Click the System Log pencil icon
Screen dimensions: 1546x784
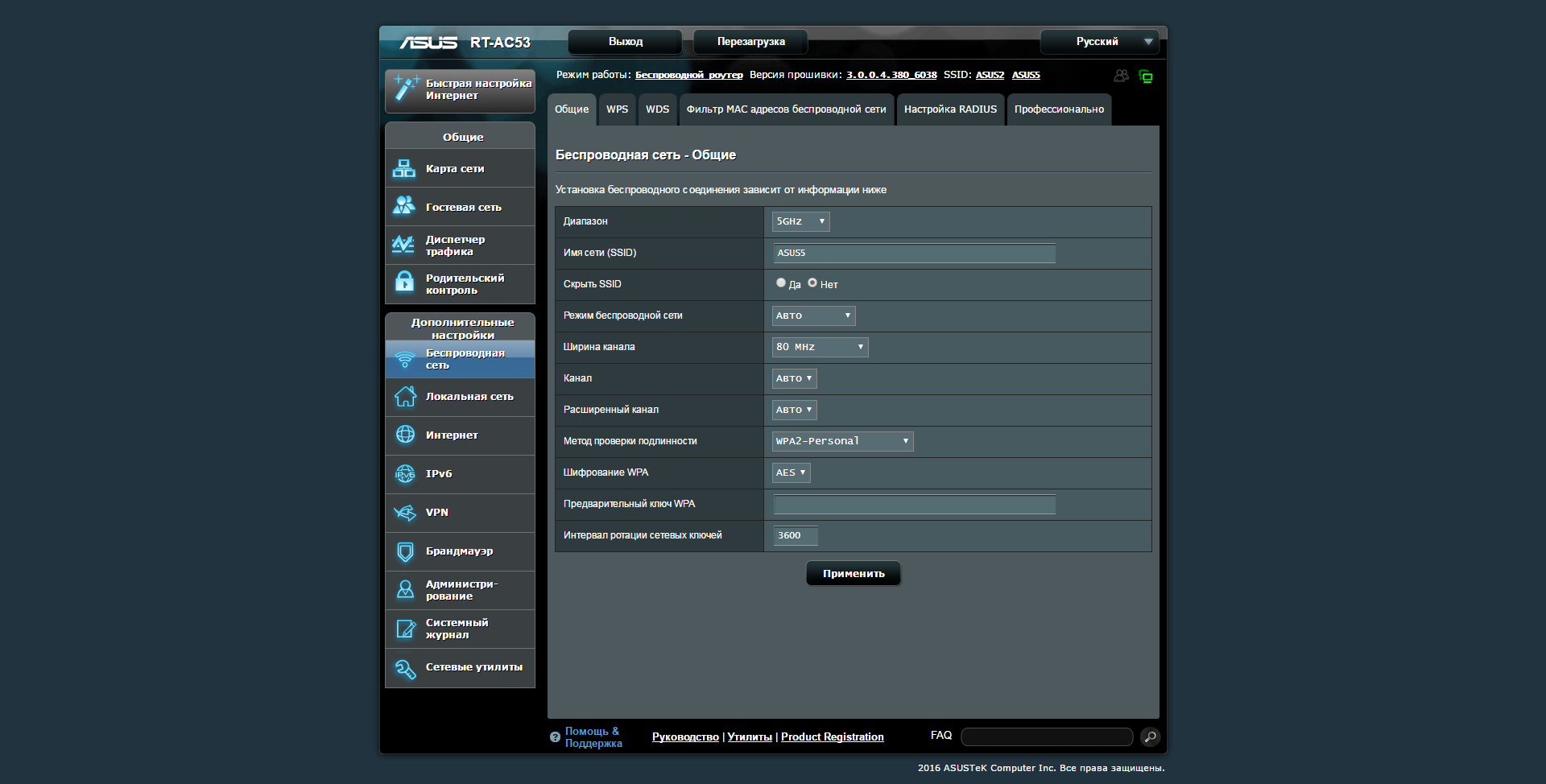coord(405,629)
